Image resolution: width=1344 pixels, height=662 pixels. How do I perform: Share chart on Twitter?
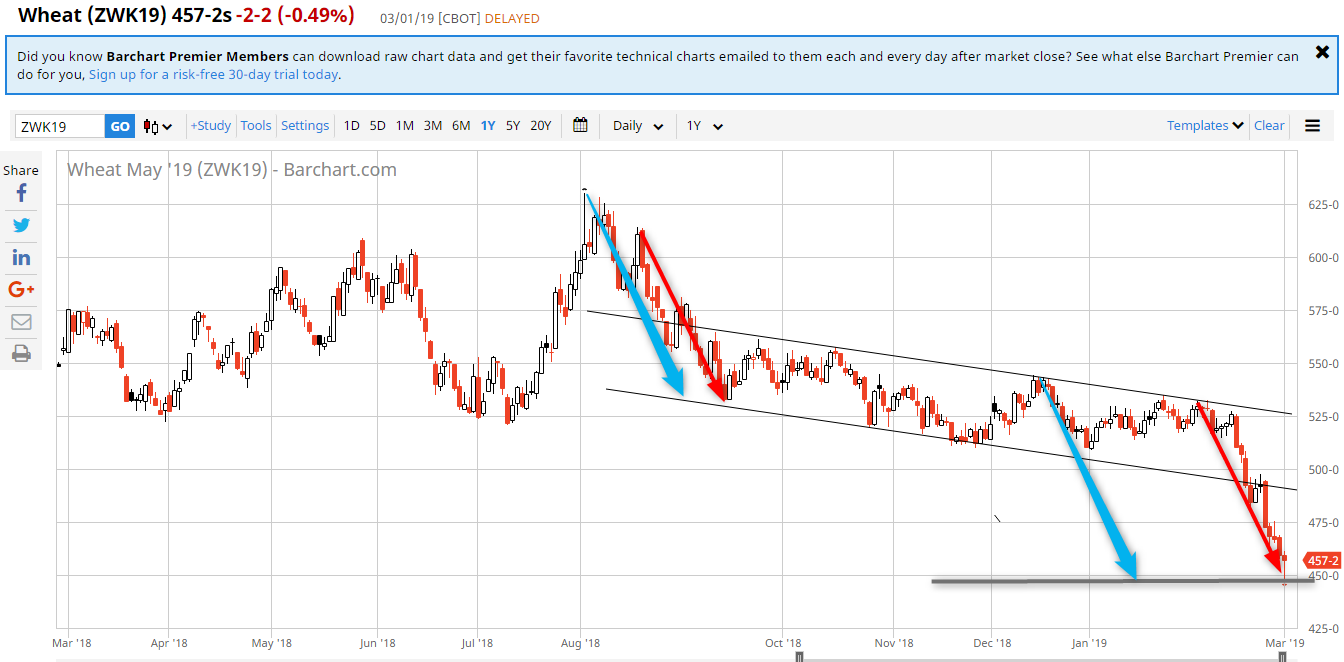pyautogui.click(x=21, y=225)
